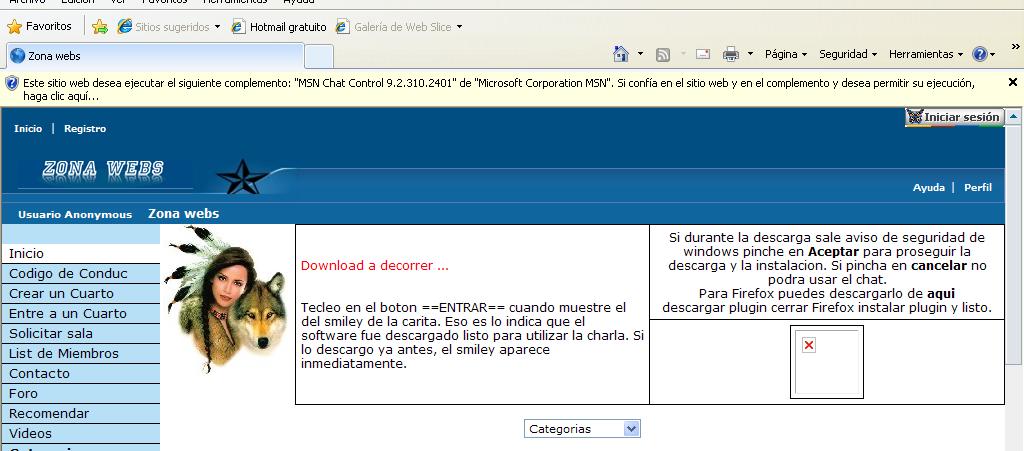Expand the home button dropdown arrow
The image size is (1024, 451).
coord(641,54)
